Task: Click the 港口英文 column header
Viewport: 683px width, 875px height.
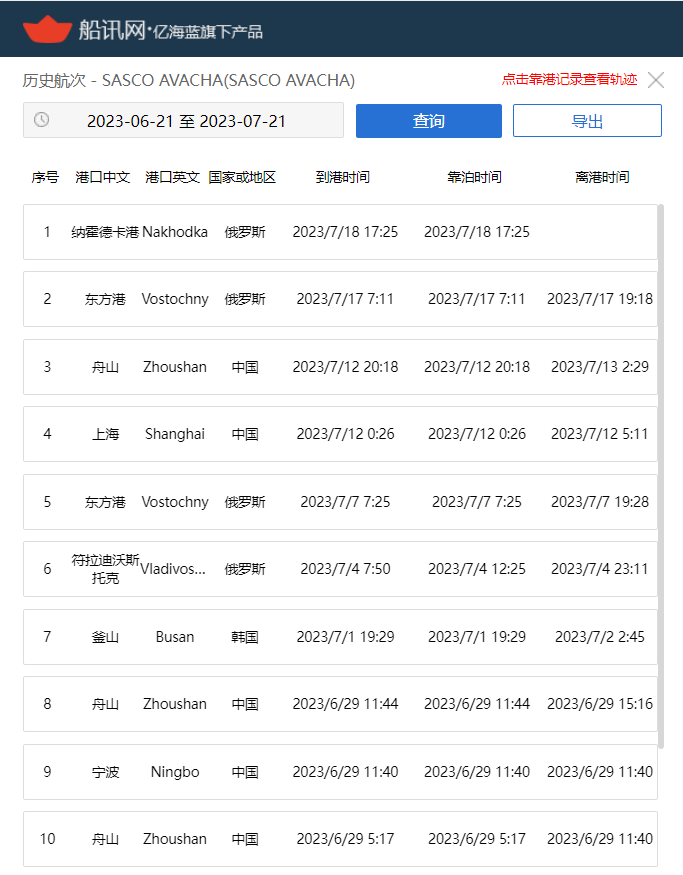Action: 172,177
